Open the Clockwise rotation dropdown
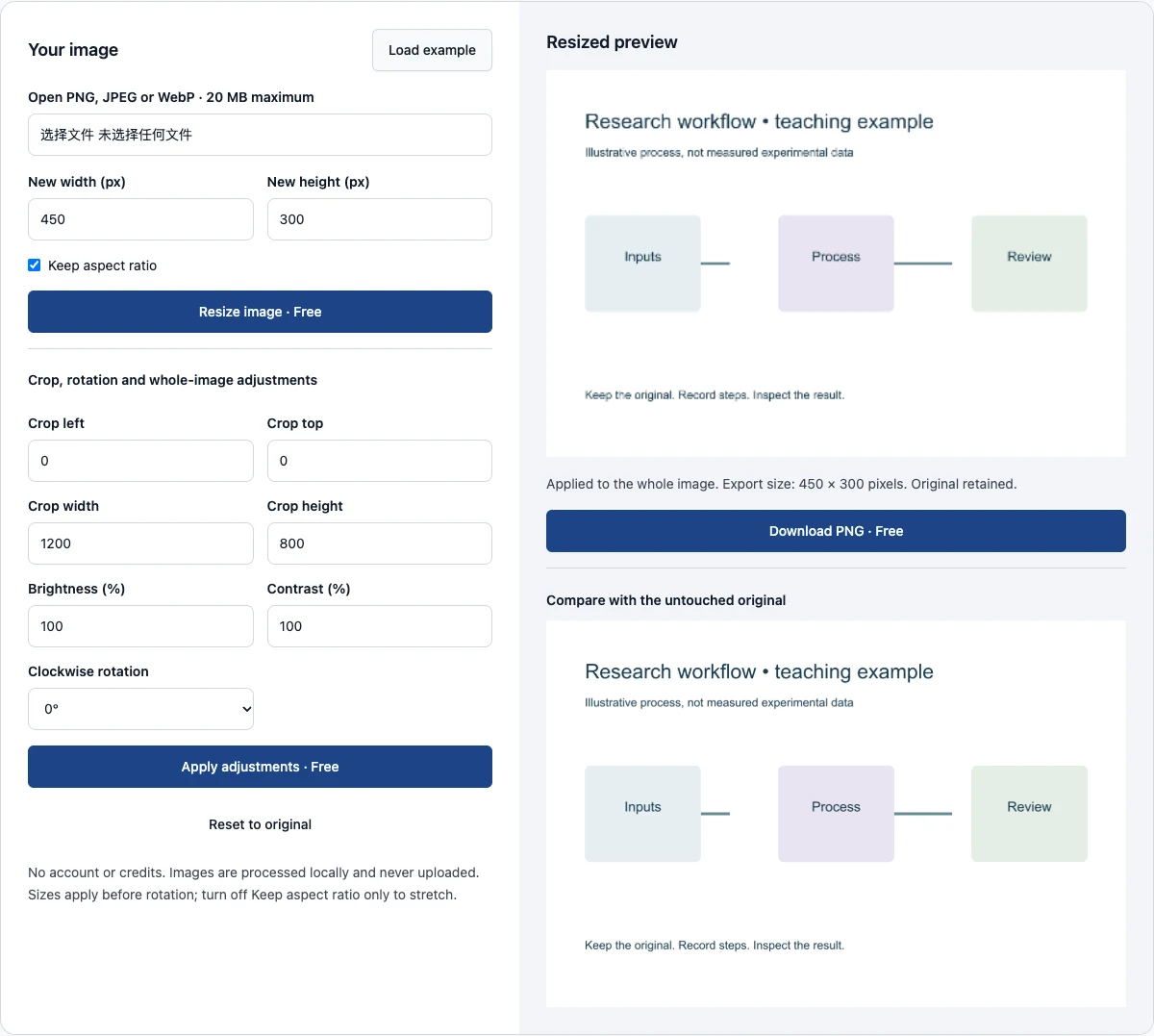The height and width of the screenshot is (1036, 1154). [140, 709]
